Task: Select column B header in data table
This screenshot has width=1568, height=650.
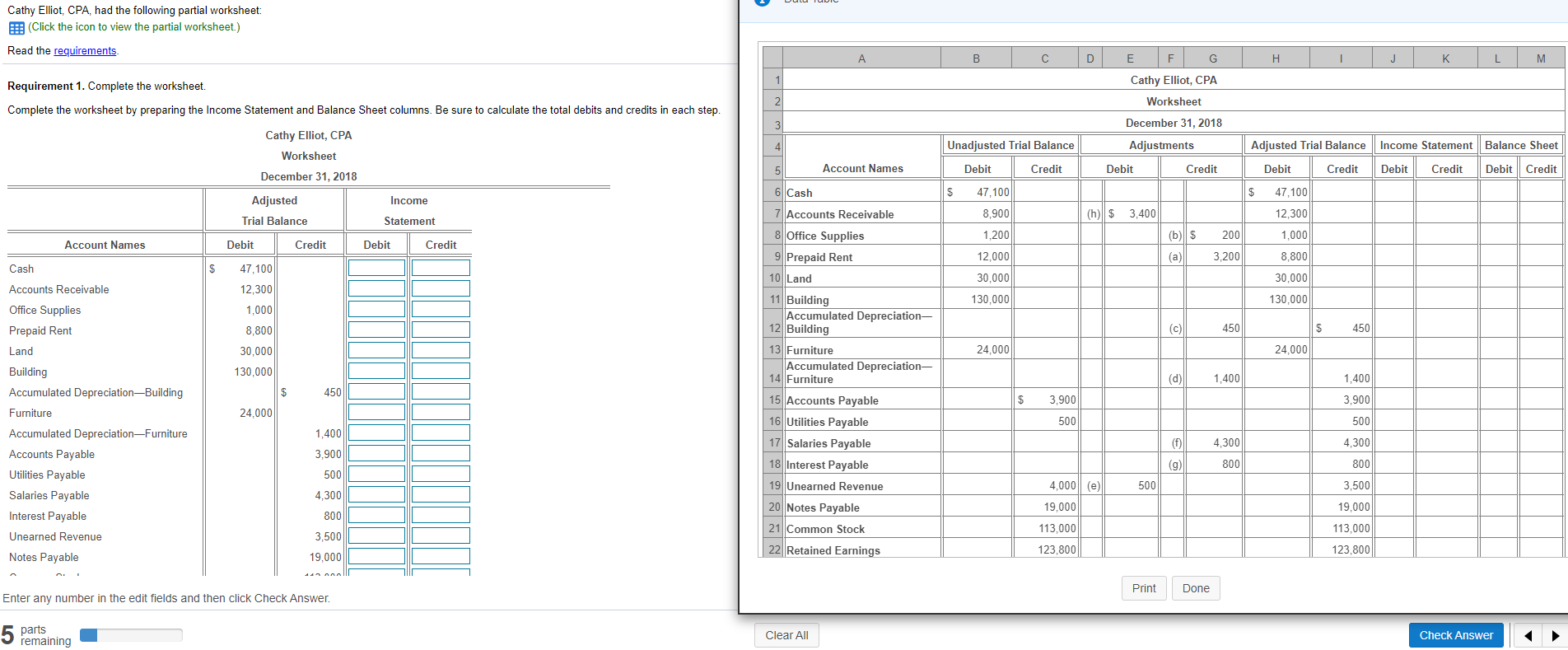Action: pos(976,58)
